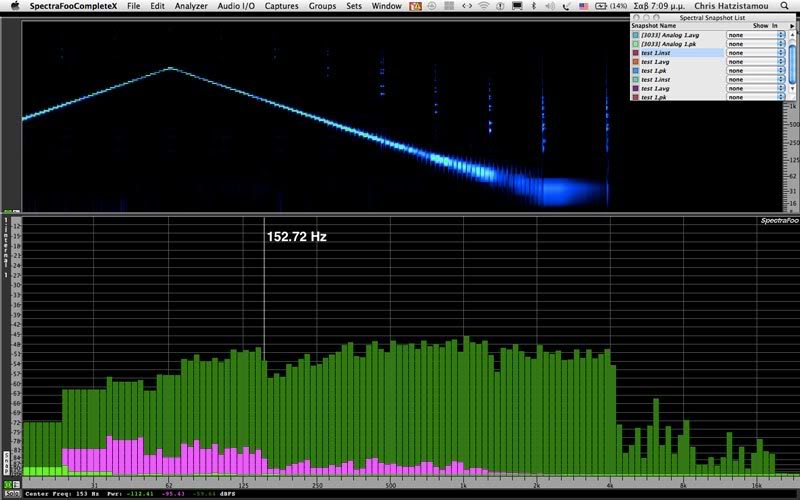
Task: Open Show In dropdown for Analog 1.avg
Action: pyautogui.click(x=755, y=34)
